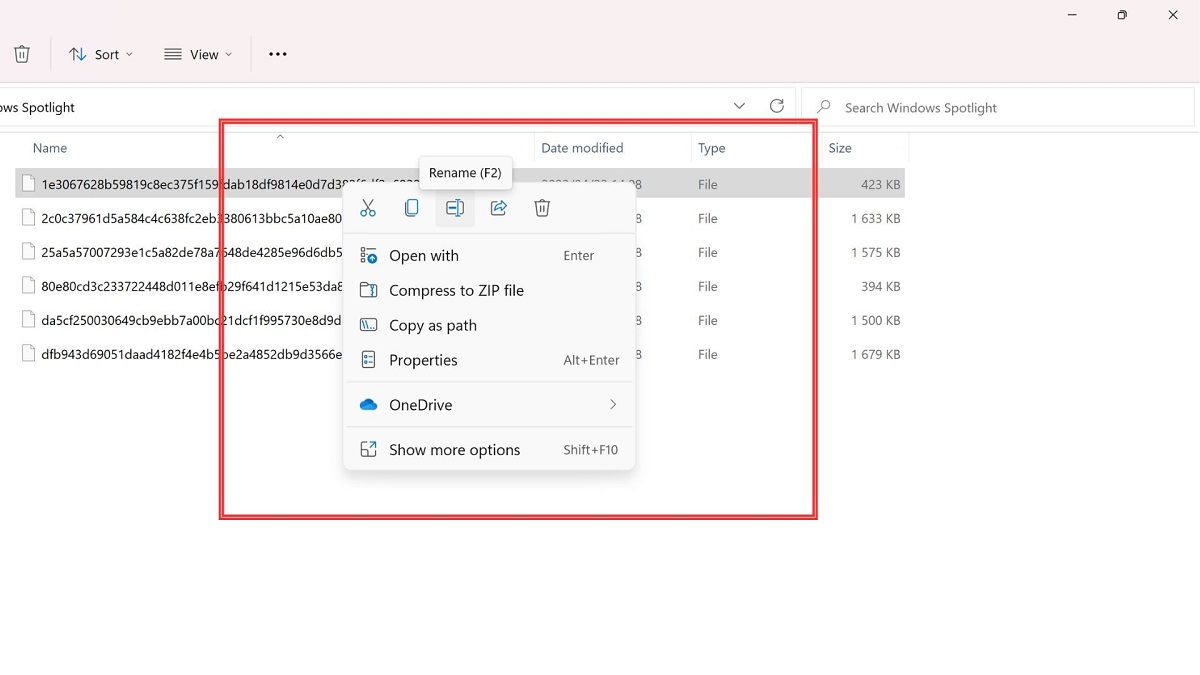Open the Sort dropdown

tap(100, 54)
